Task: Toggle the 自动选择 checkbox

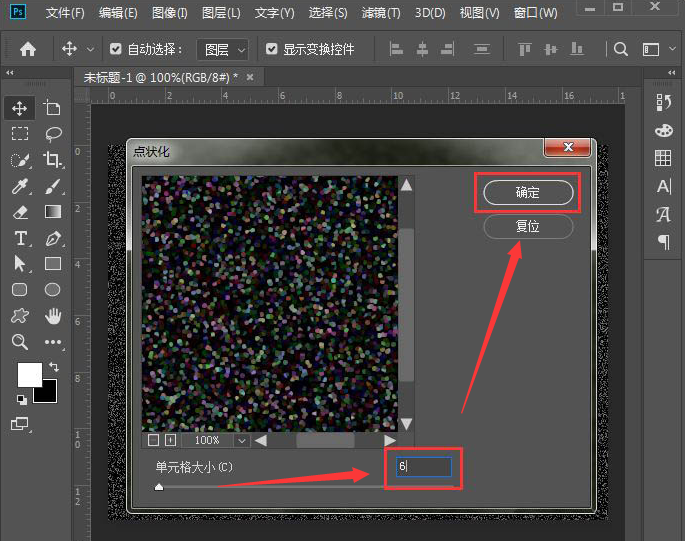Action: [x=116, y=49]
